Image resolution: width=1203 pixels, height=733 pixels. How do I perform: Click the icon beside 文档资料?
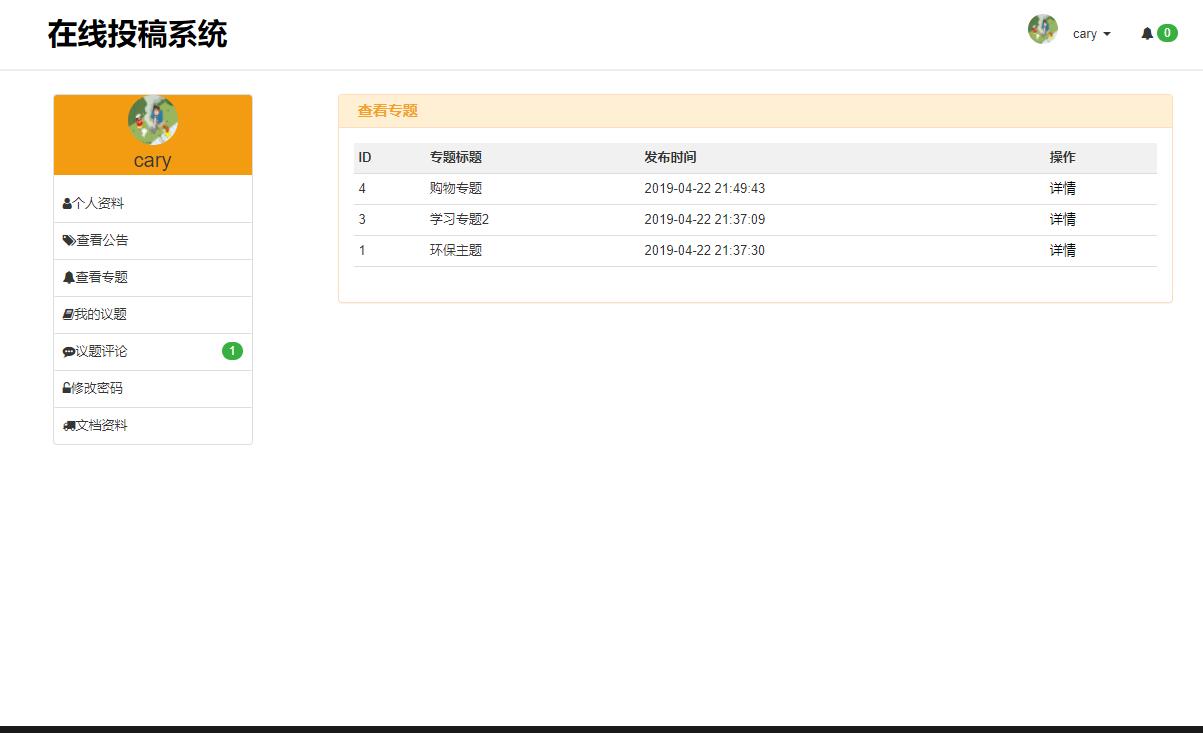coord(66,425)
